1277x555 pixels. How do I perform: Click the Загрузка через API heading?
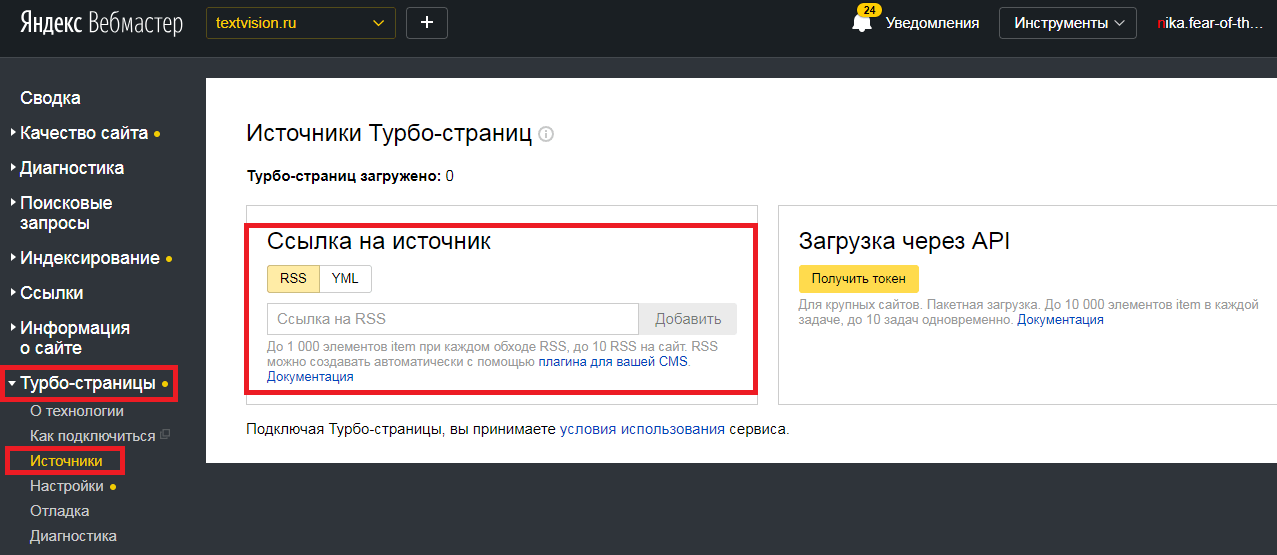pyautogui.click(x=905, y=241)
